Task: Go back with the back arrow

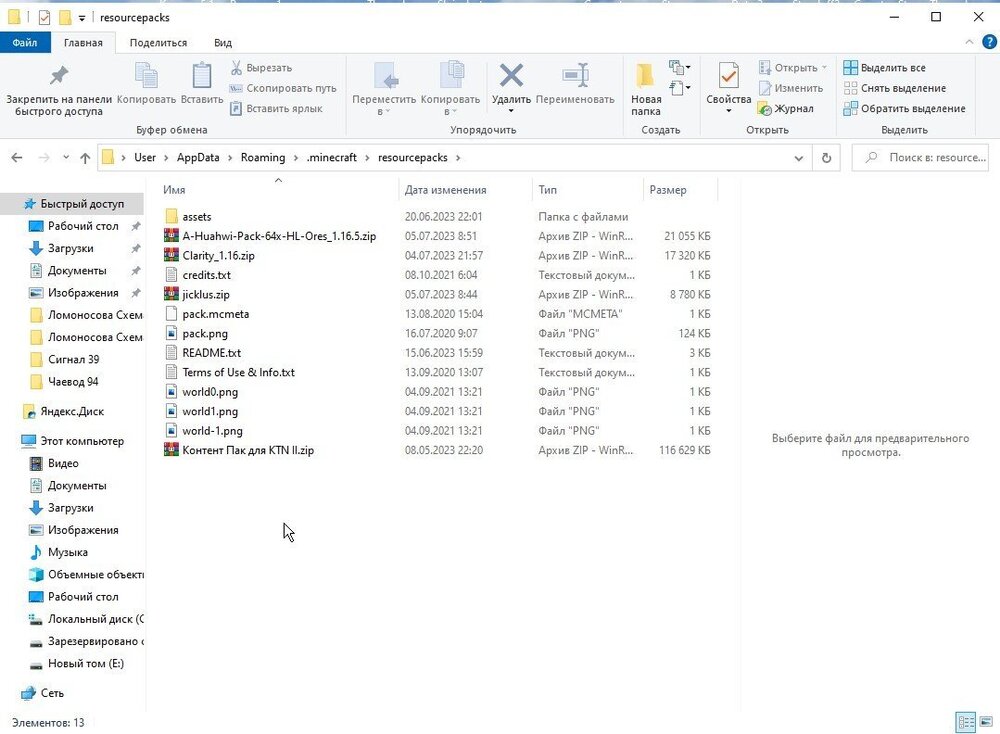Action: 17,158
